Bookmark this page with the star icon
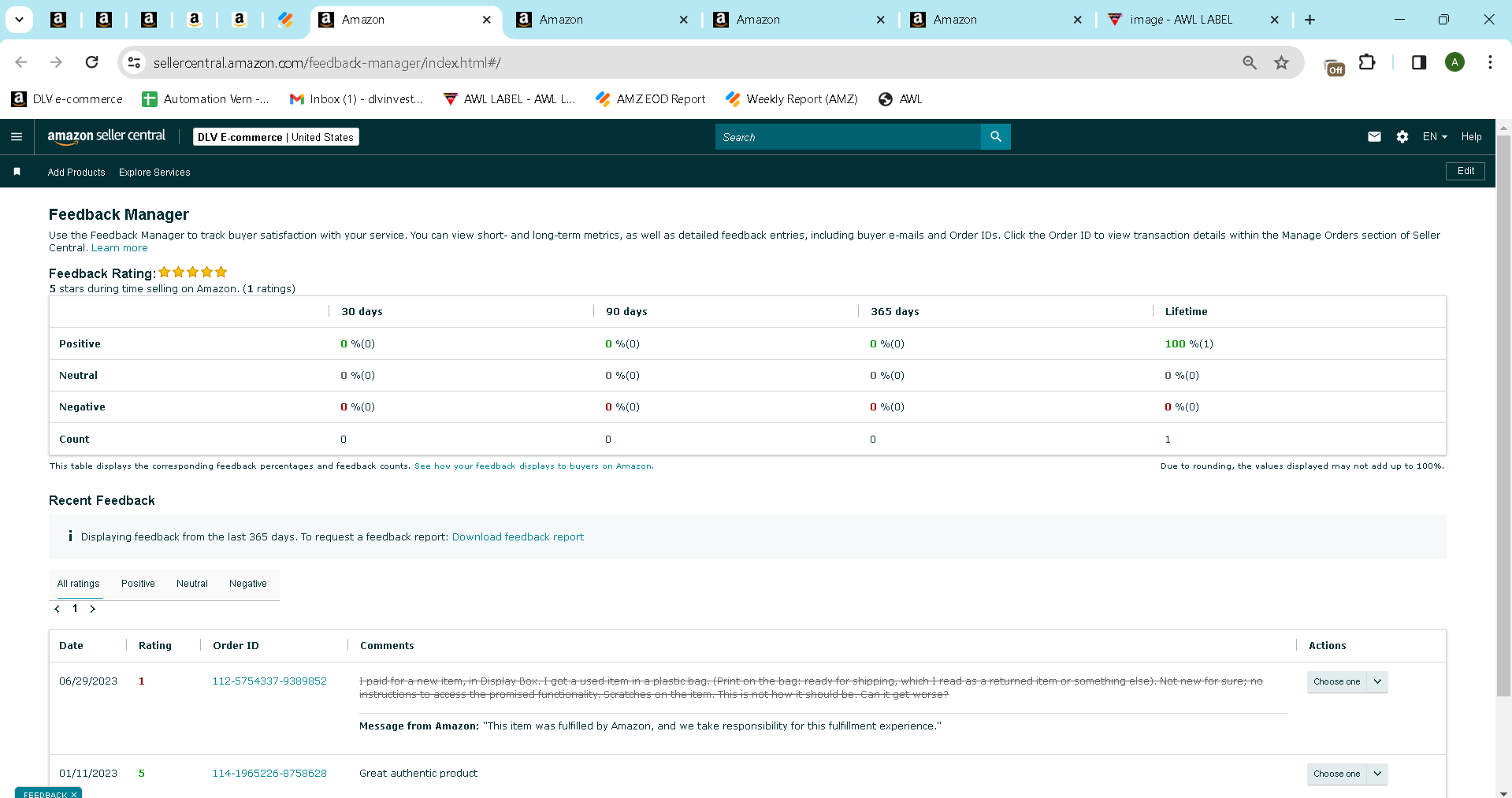 click(1282, 62)
